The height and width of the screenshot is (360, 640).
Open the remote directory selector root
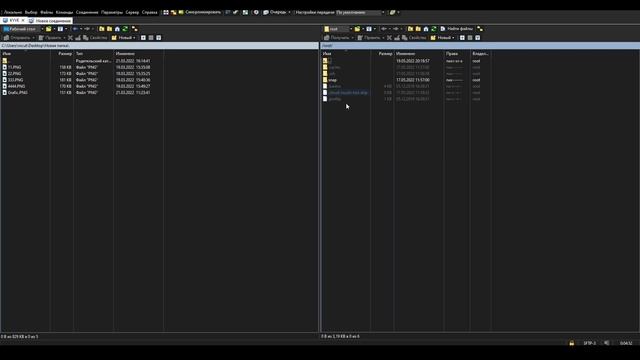point(338,29)
